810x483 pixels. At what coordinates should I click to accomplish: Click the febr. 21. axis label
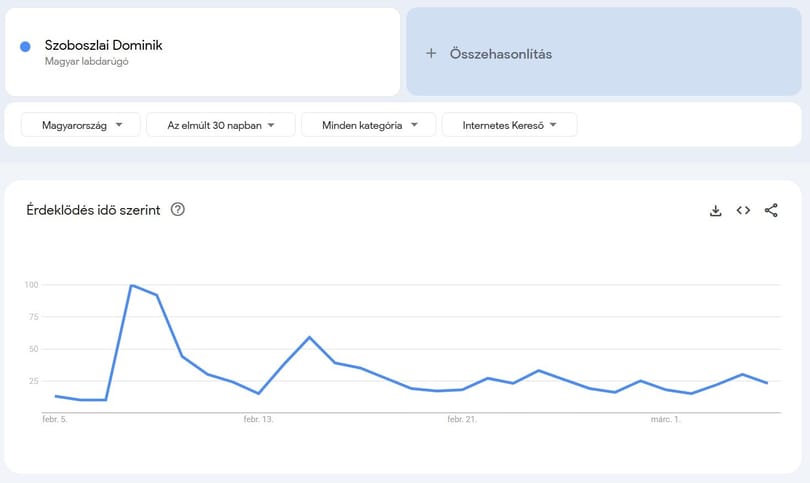(x=462, y=419)
